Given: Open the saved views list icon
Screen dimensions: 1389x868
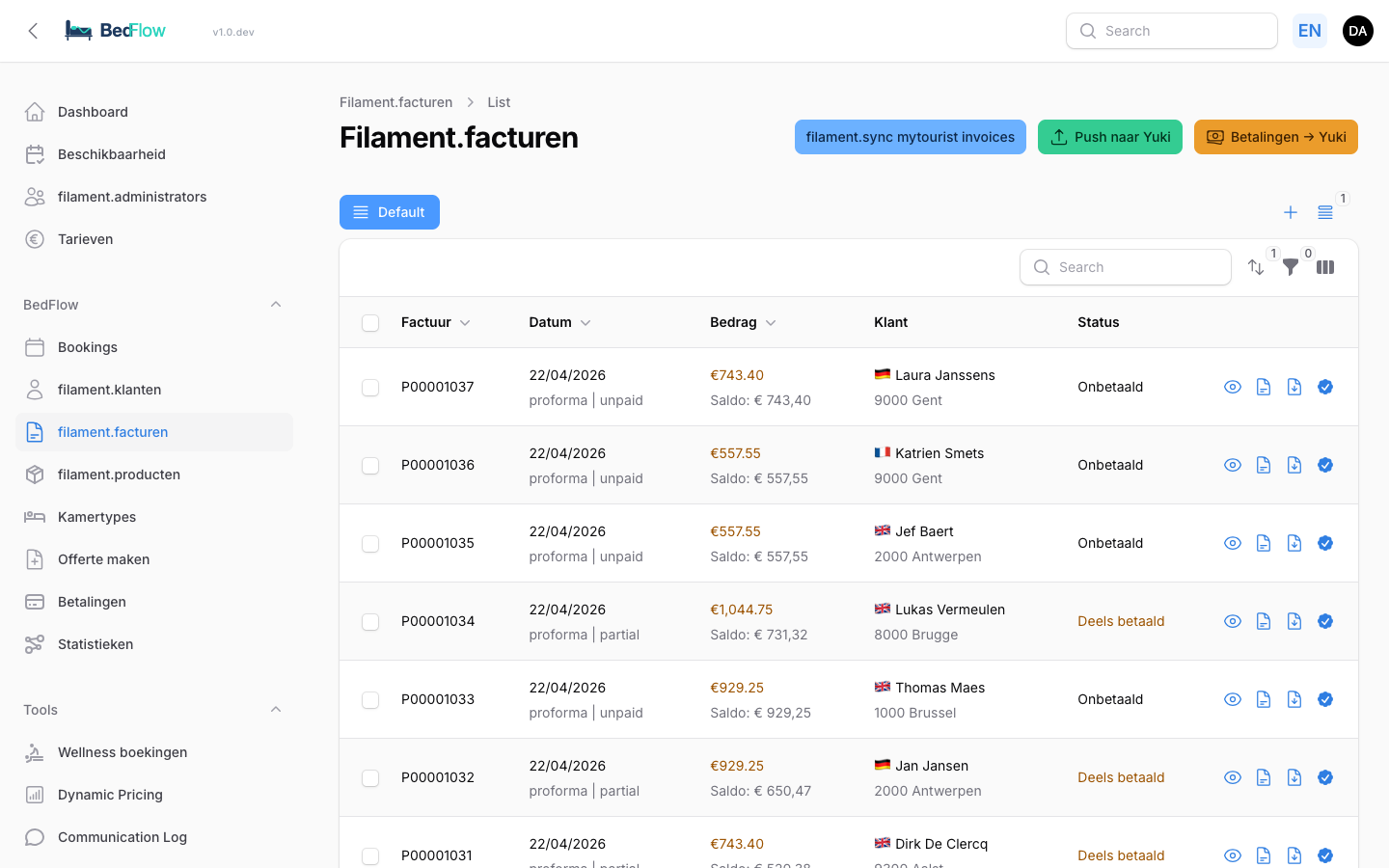Looking at the screenshot, I should (x=1325, y=212).
